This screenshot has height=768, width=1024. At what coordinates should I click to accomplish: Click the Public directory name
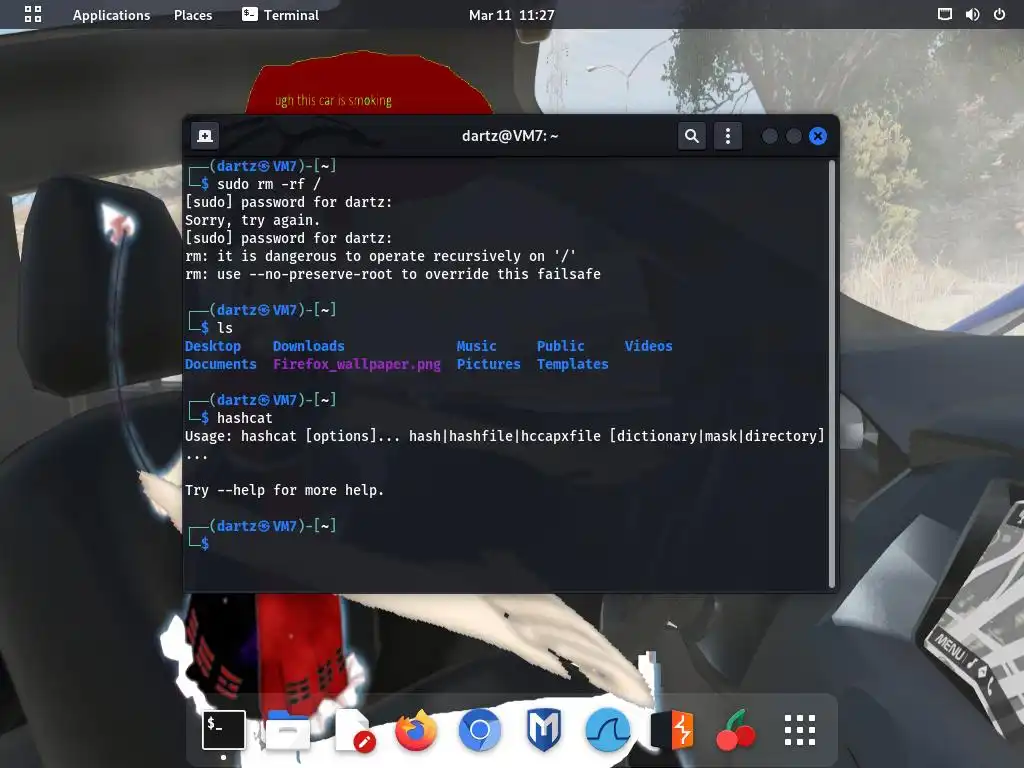560,346
